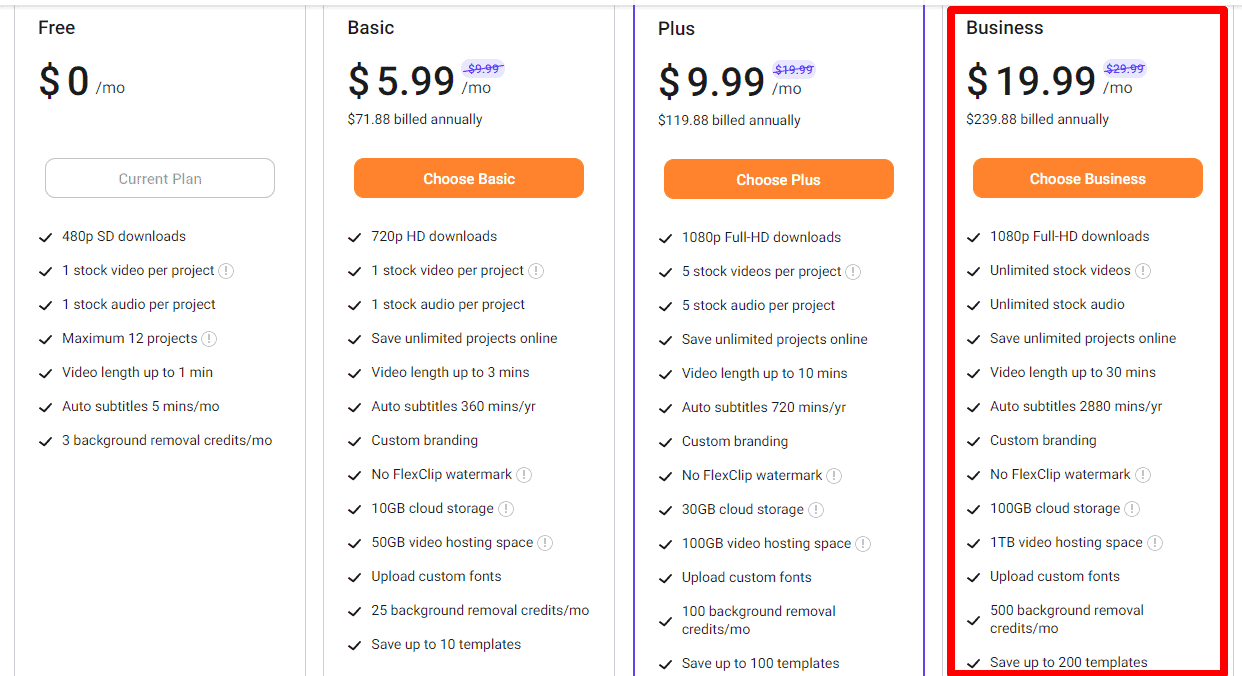Select the Choose Plus plan button

[778, 180]
